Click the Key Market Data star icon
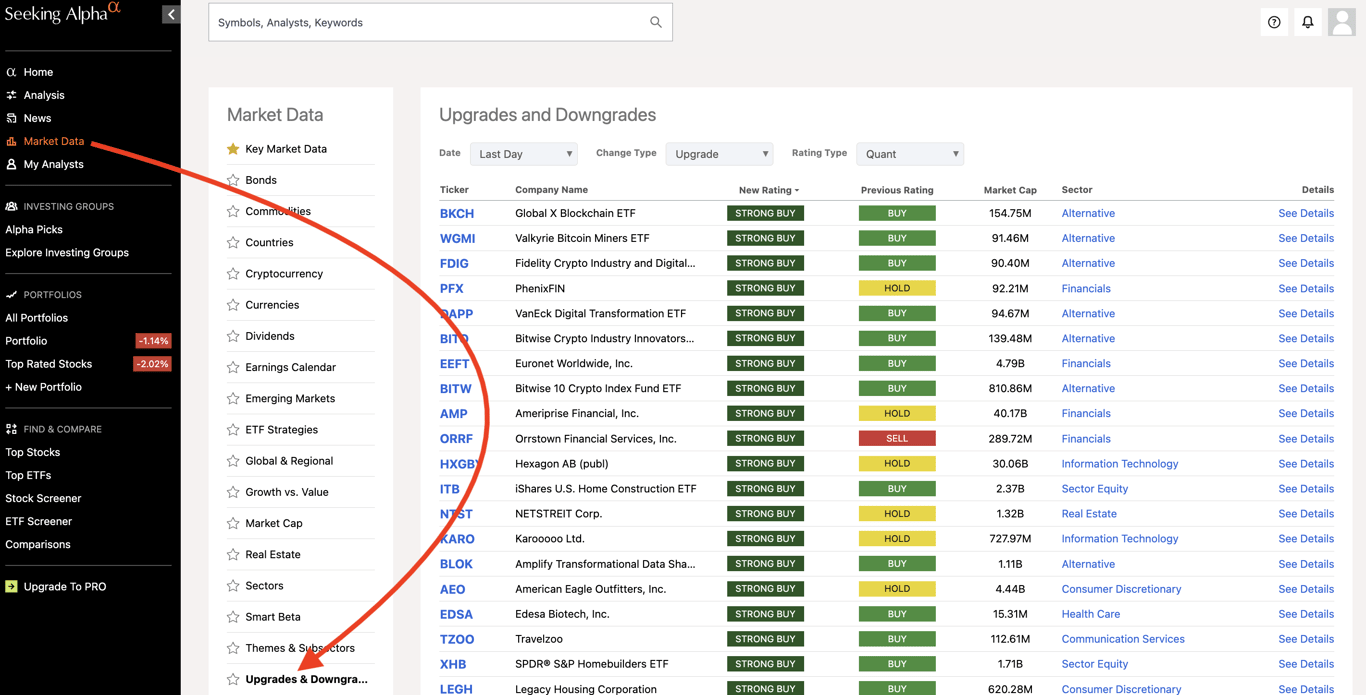The width and height of the screenshot is (1366, 695). click(x=231, y=148)
